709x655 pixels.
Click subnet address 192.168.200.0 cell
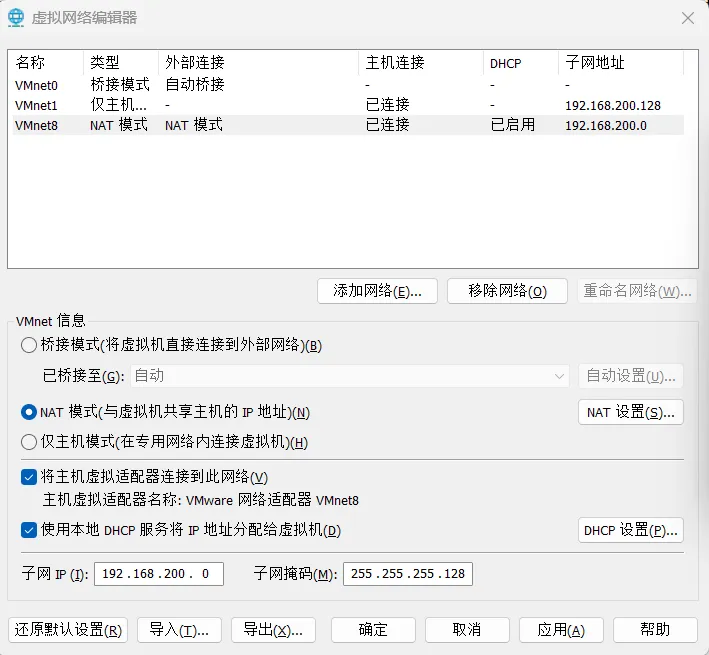click(606, 125)
